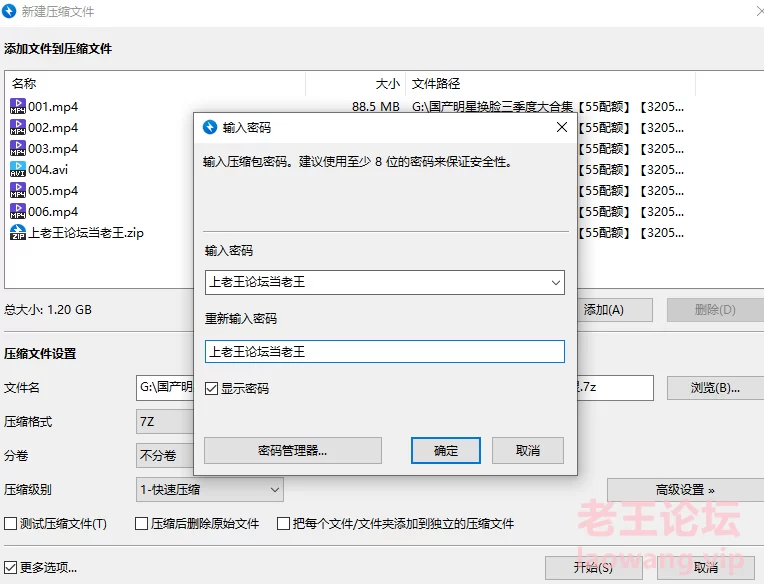This screenshot has width=764, height=584.
Task: Enable 压缩后删除原始文件 checkbox
Action: click(x=141, y=524)
